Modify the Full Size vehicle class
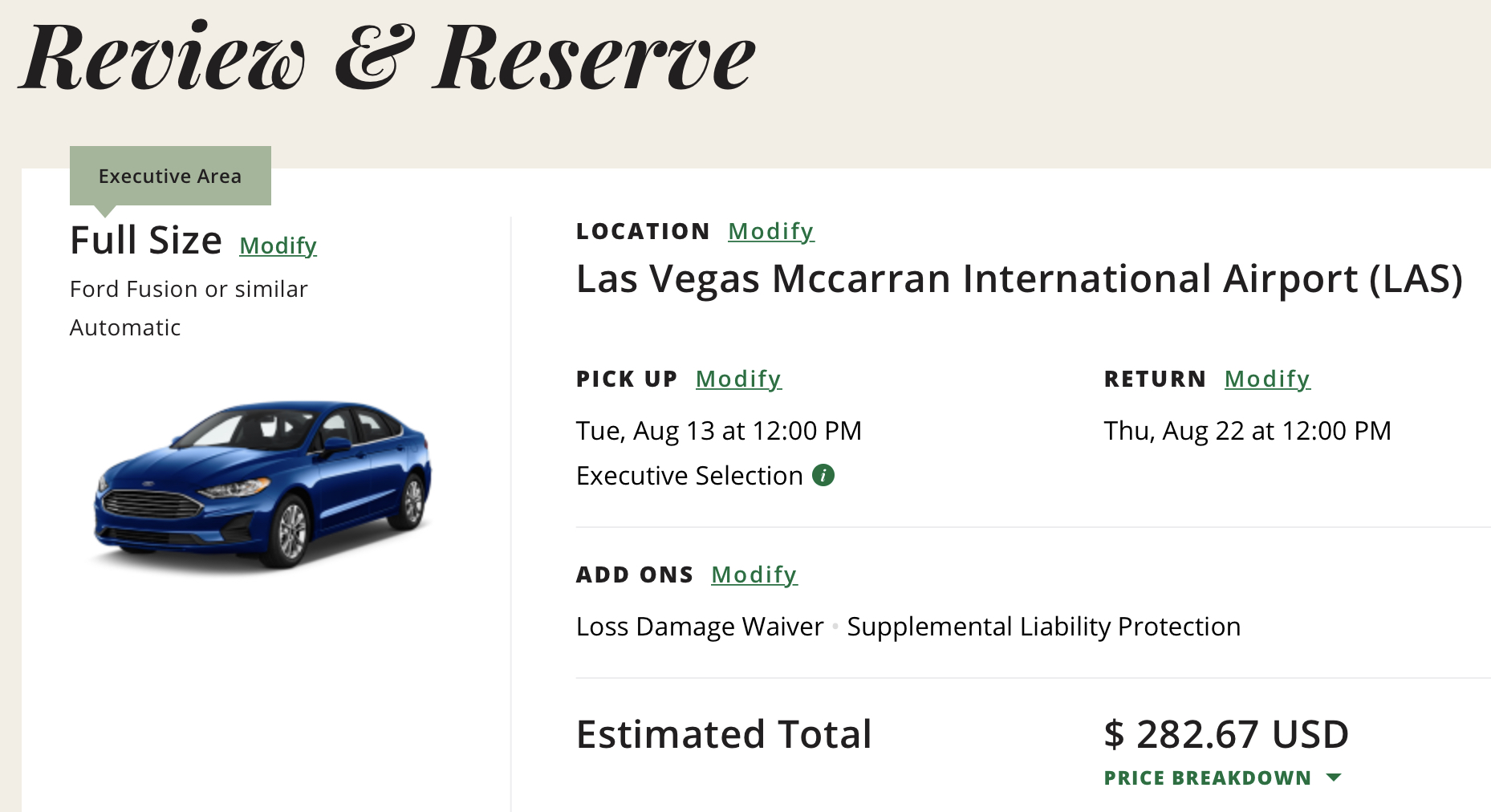Image resolution: width=1491 pixels, height=812 pixels. point(278,246)
